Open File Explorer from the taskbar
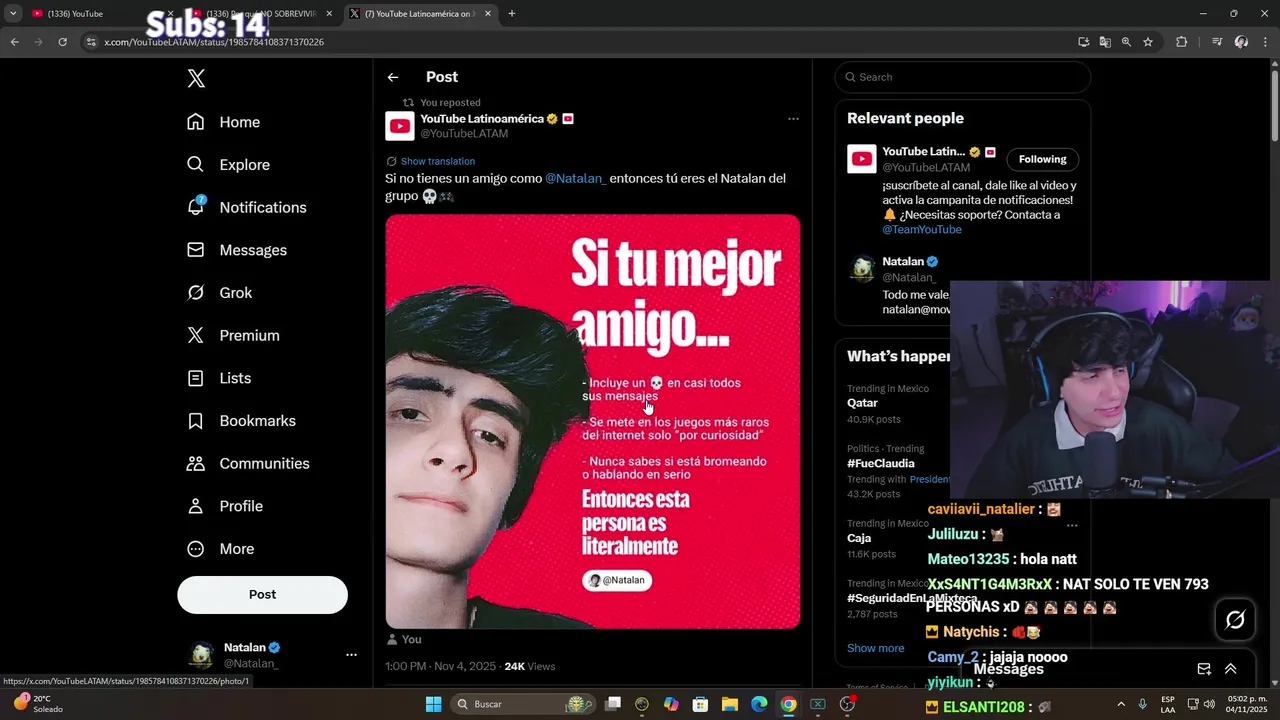Viewport: 1280px width, 720px height. (729, 704)
